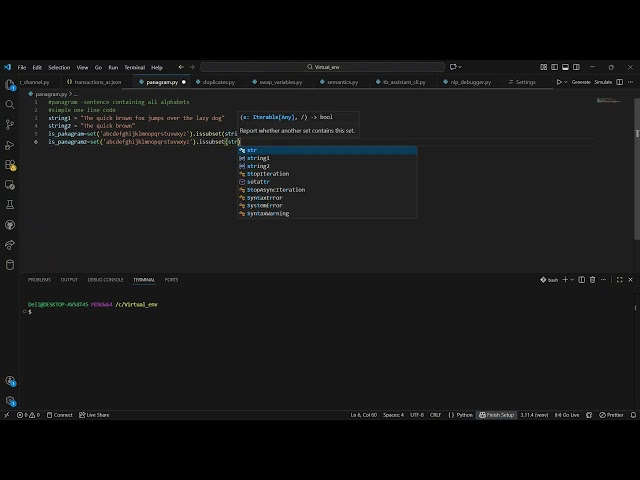Click the code minimap preview
The height and width of the screenshot is (480, 640).
(x=608, y=100)
